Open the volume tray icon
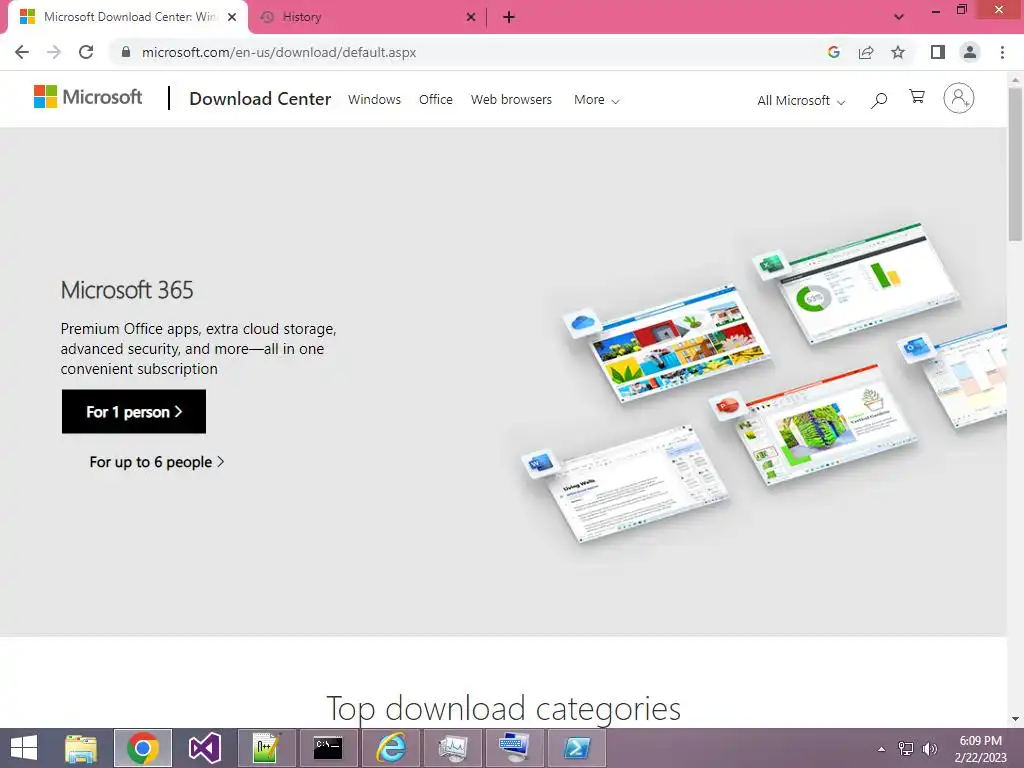Image resolution: width=1024 pixels, height=768 pixels. point(930,748)
